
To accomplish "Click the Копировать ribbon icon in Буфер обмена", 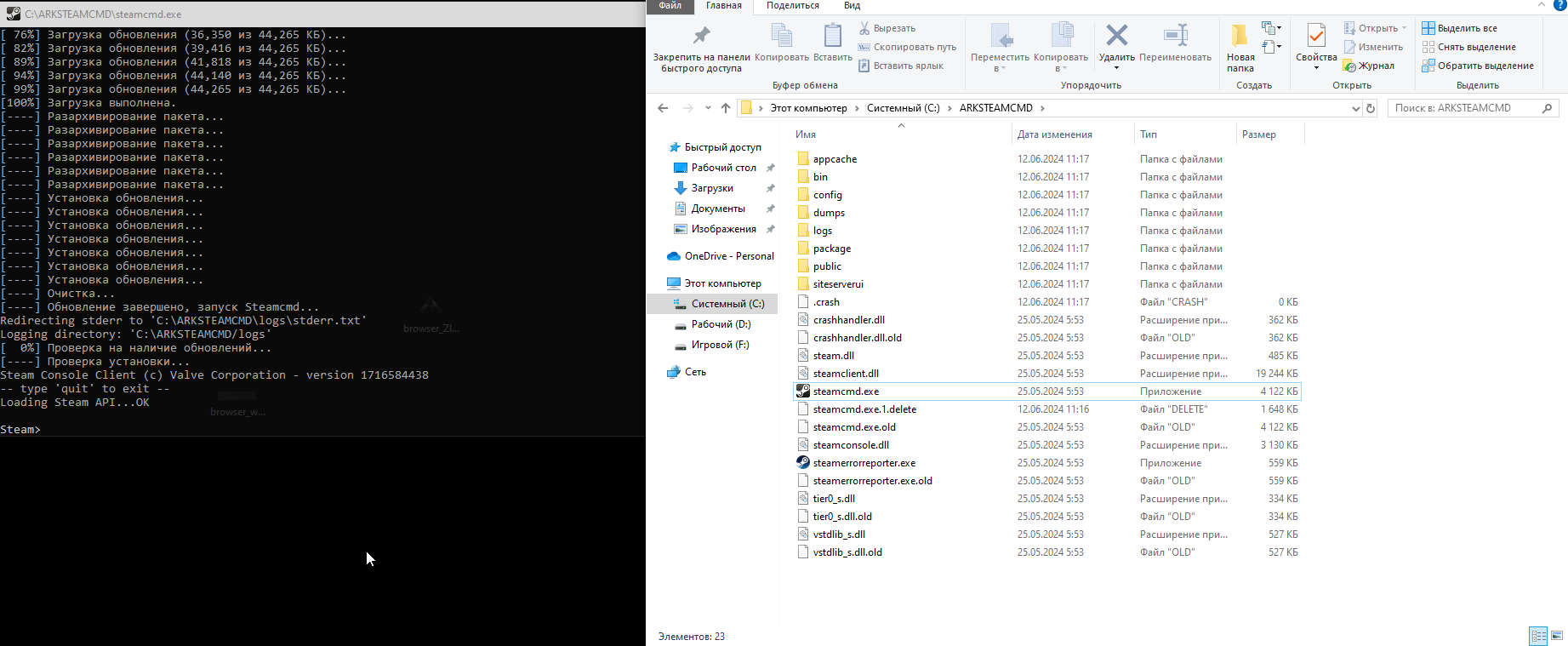I will [x=781, y=43].
